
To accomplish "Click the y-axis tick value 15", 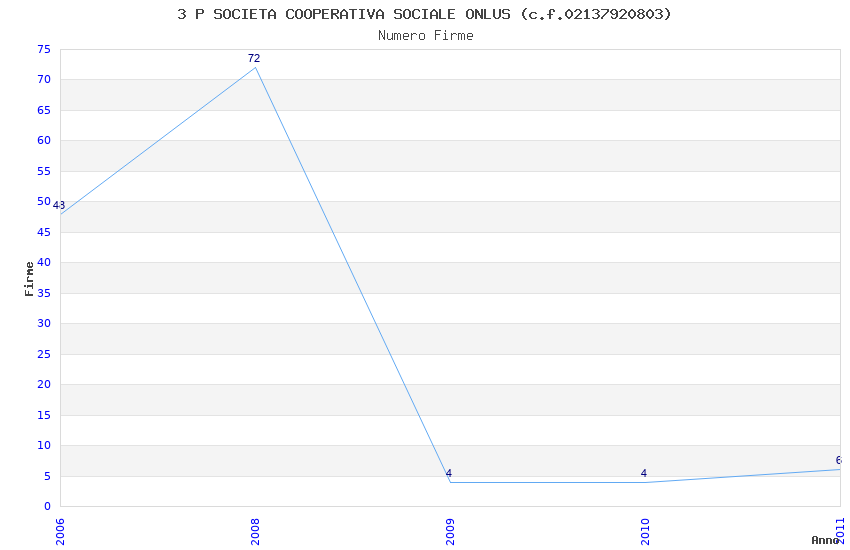I will coord(44,415).
